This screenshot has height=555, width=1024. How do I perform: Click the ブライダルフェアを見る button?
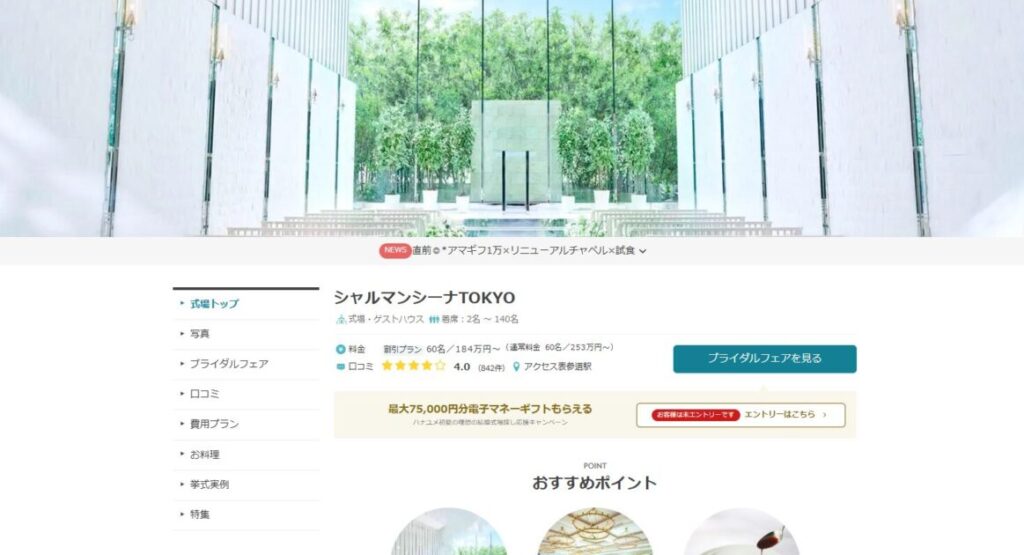click(x=765, y=359)
